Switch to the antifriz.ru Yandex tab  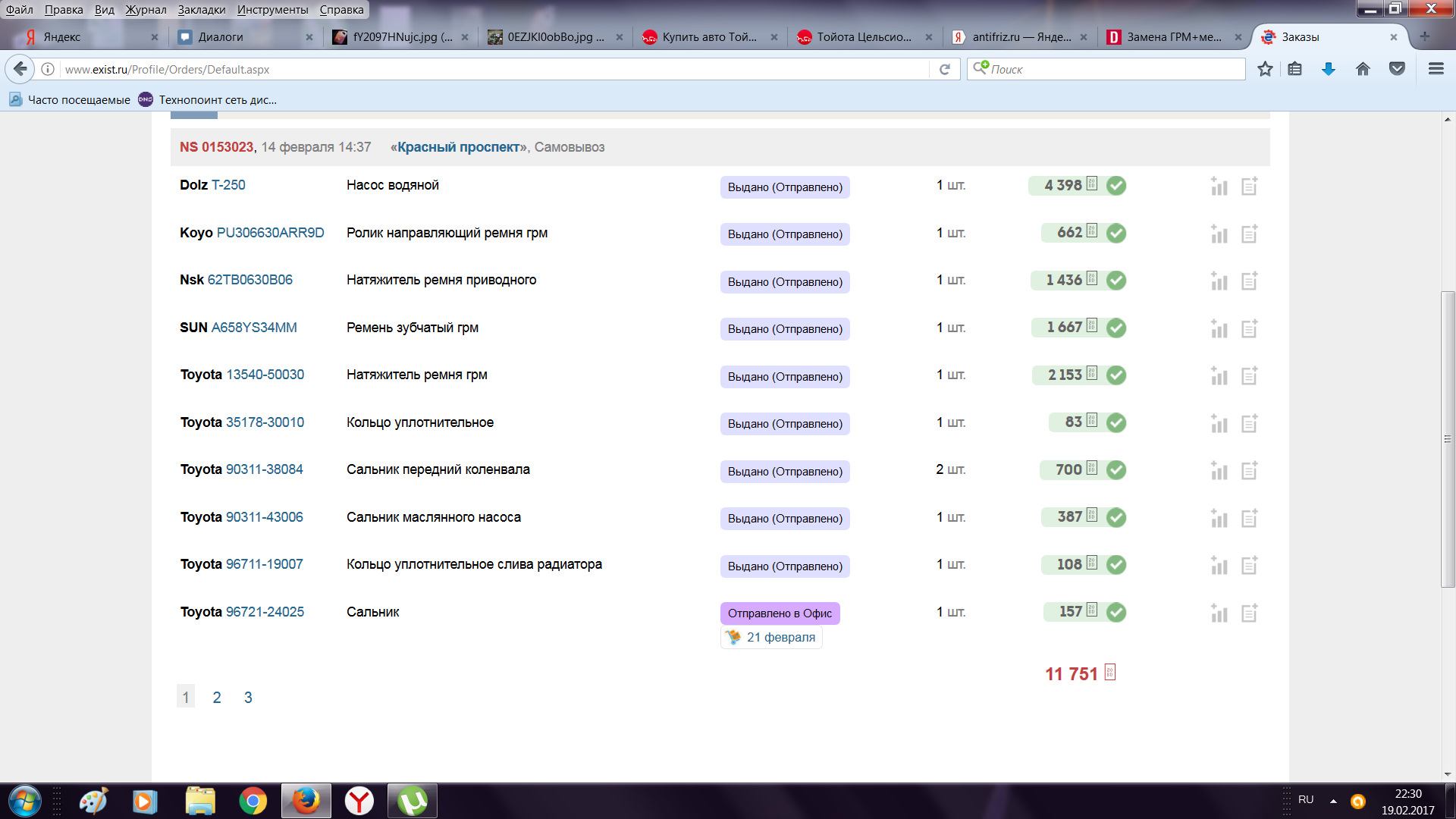tap(1021, 36)
